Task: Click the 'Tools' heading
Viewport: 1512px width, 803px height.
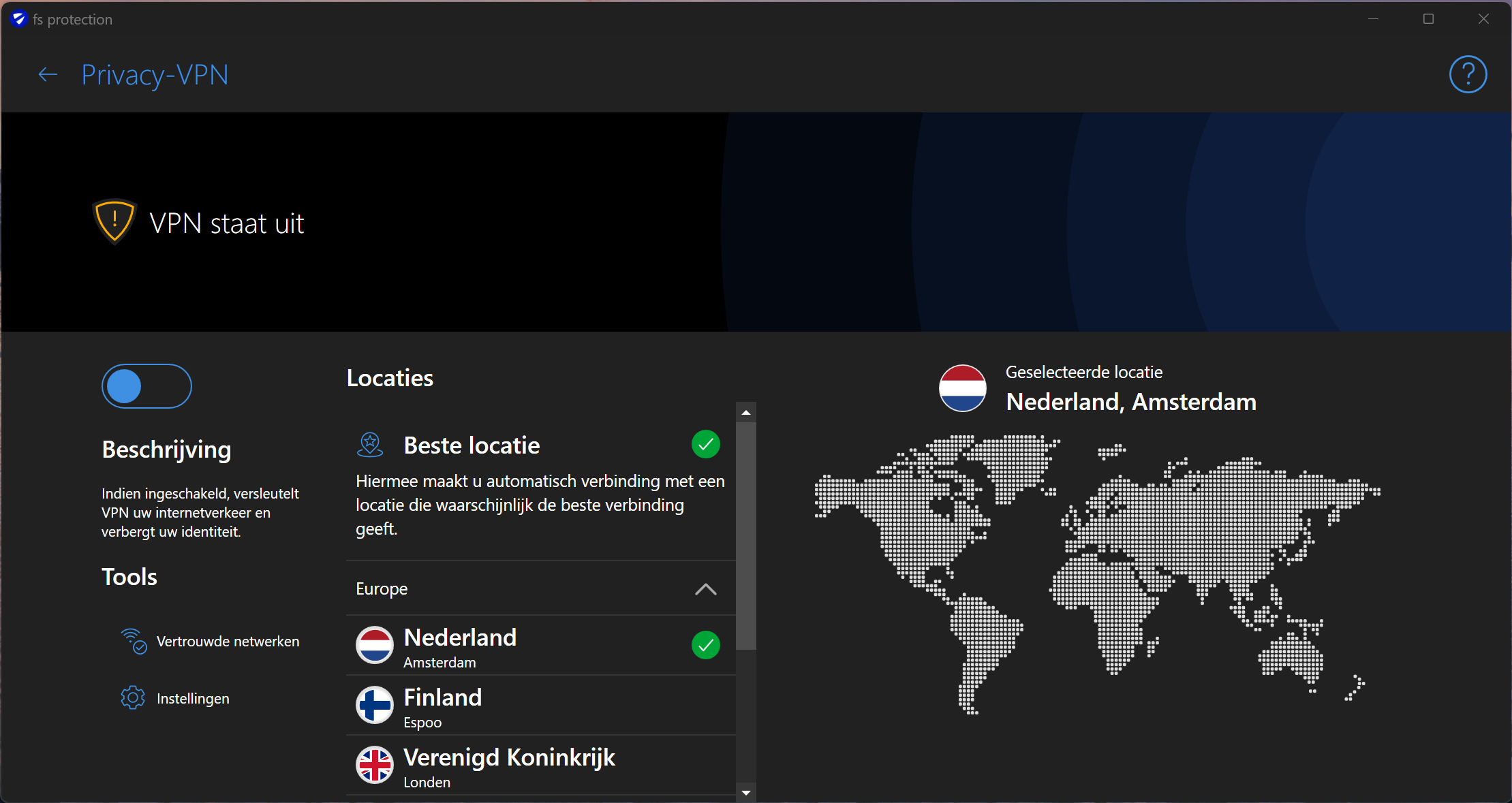Action: click(129, 577)
